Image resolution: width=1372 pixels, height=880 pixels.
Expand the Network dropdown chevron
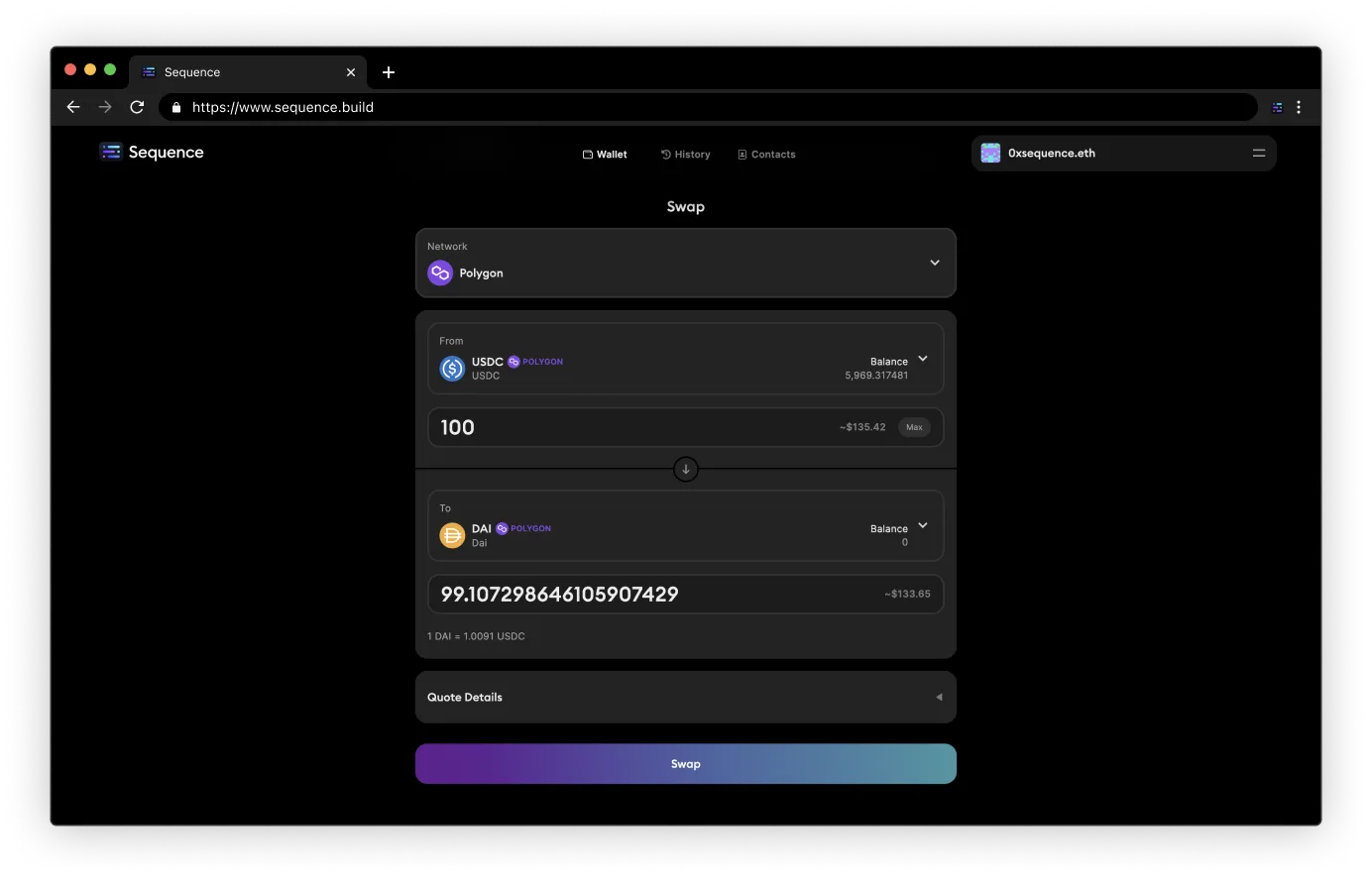pyautogui.click(x=935, y=263)
